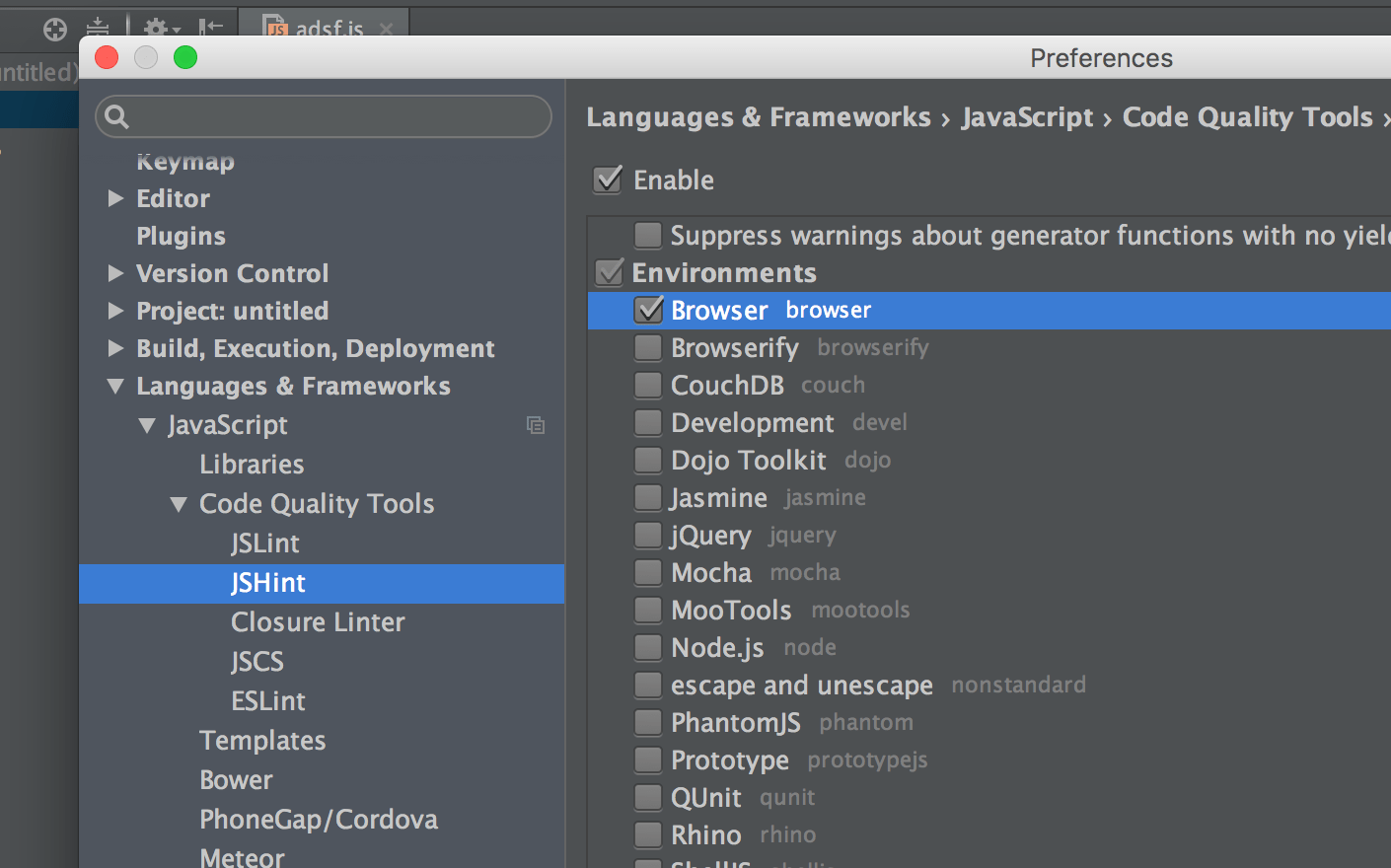Enable the Mocha checkbox

pos(648,572)
